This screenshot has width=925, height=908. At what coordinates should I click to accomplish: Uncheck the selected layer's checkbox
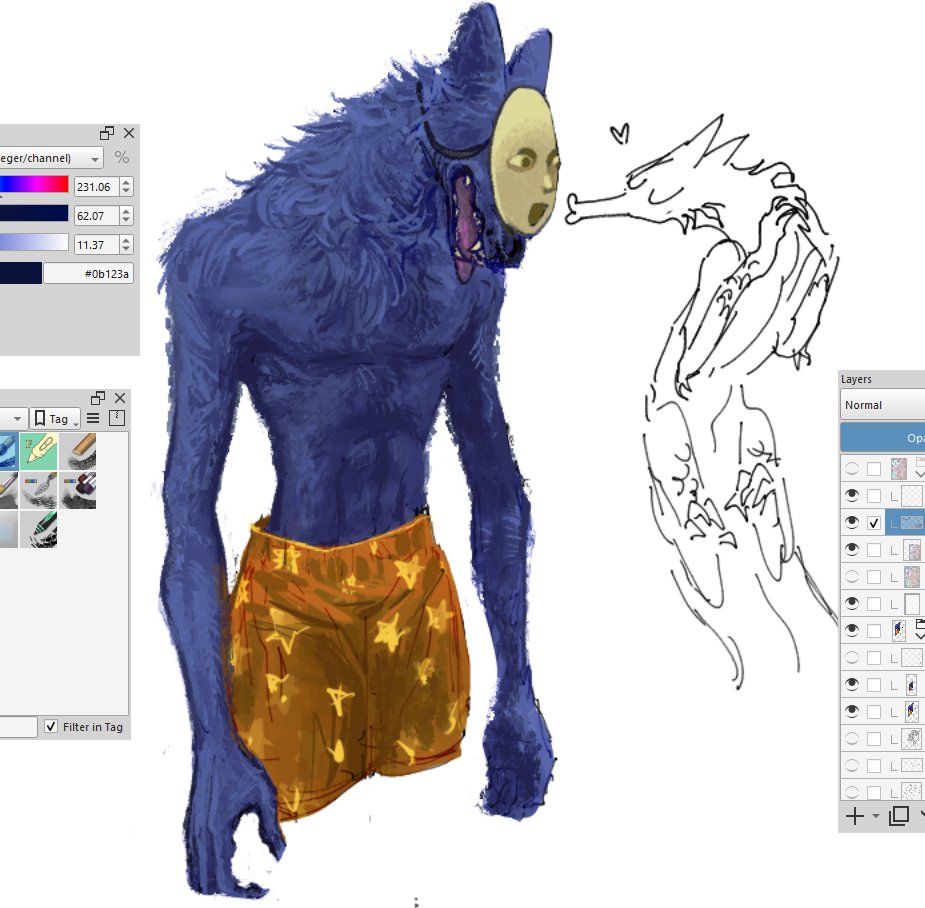pos(875,522)
